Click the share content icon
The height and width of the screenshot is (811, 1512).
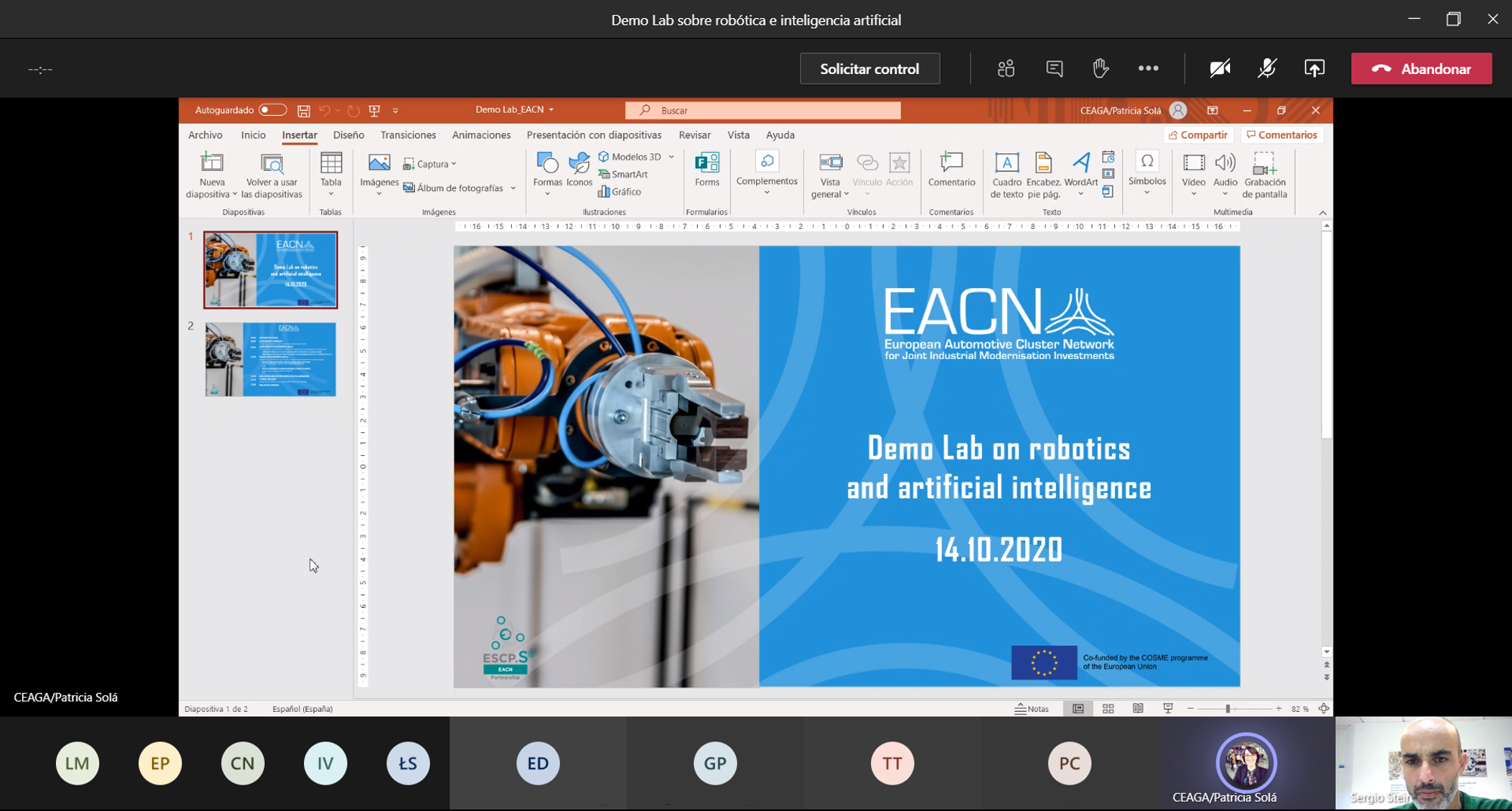1314,69
